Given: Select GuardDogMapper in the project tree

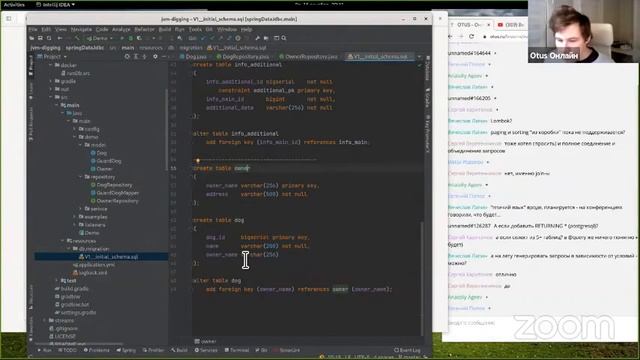Looking at the screenshot, I should coord(115,193).
